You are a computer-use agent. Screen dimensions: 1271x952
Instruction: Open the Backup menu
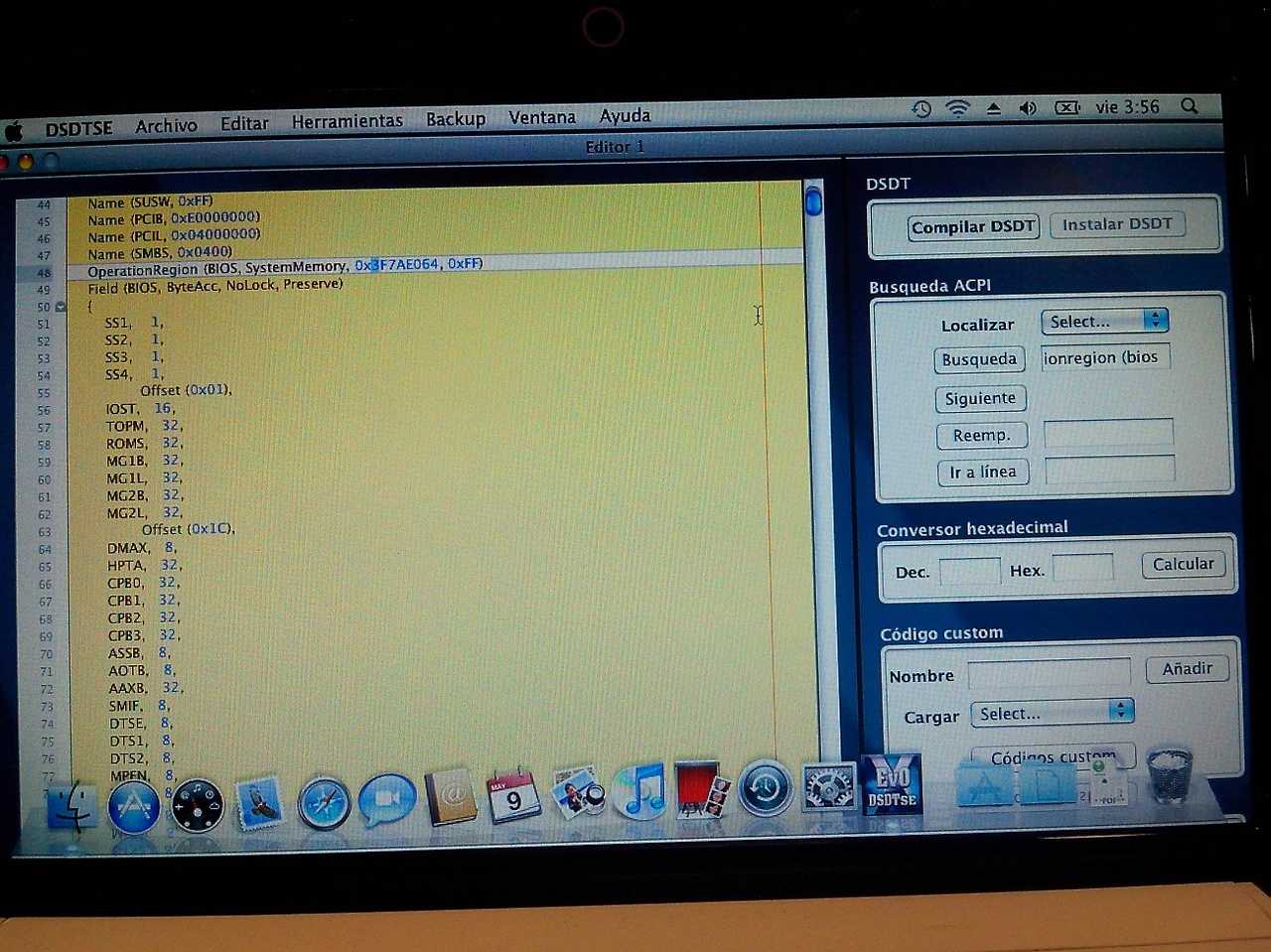456,119
